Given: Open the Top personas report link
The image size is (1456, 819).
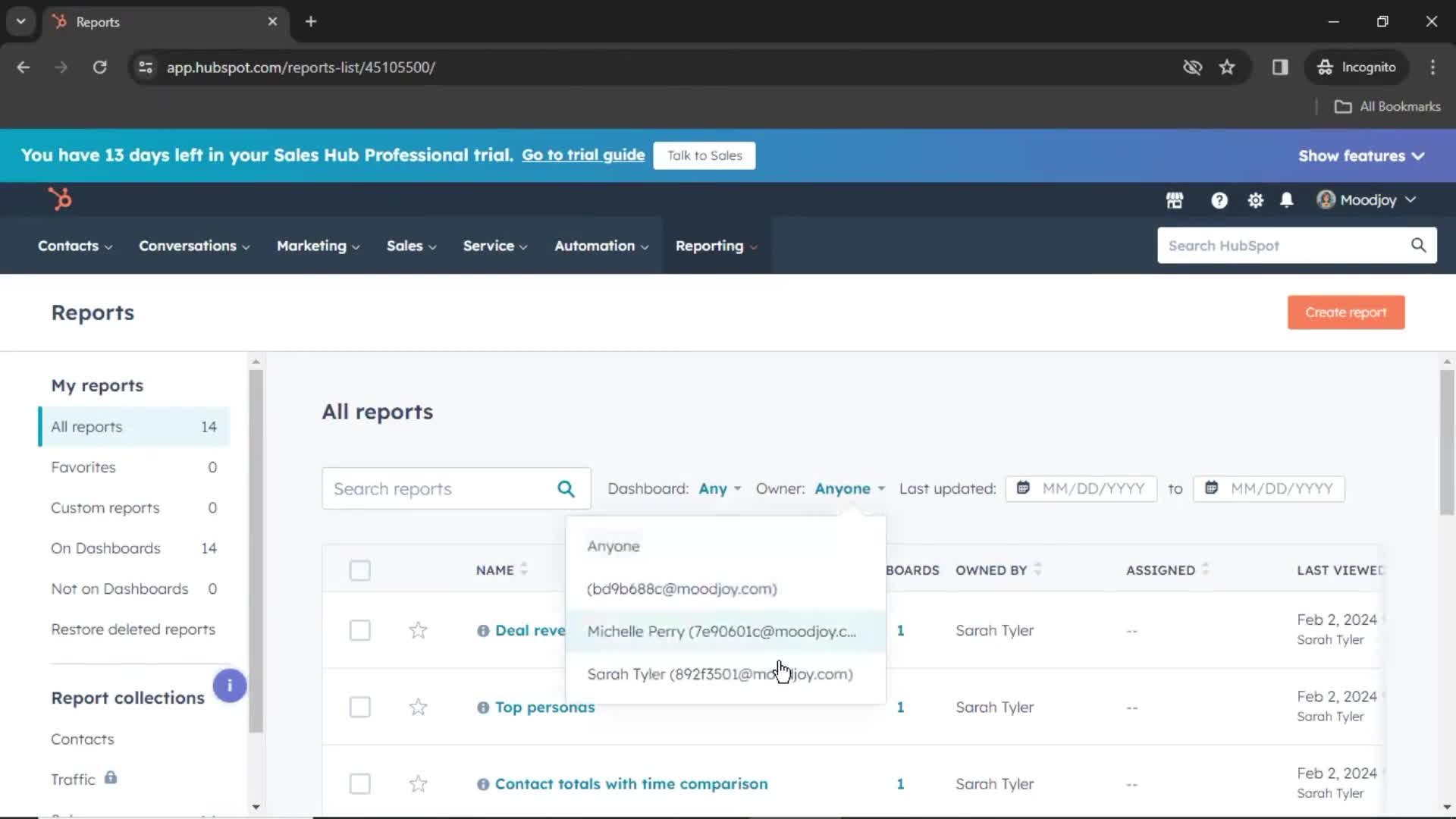Looking at the screenshot, I should (544, 708).
